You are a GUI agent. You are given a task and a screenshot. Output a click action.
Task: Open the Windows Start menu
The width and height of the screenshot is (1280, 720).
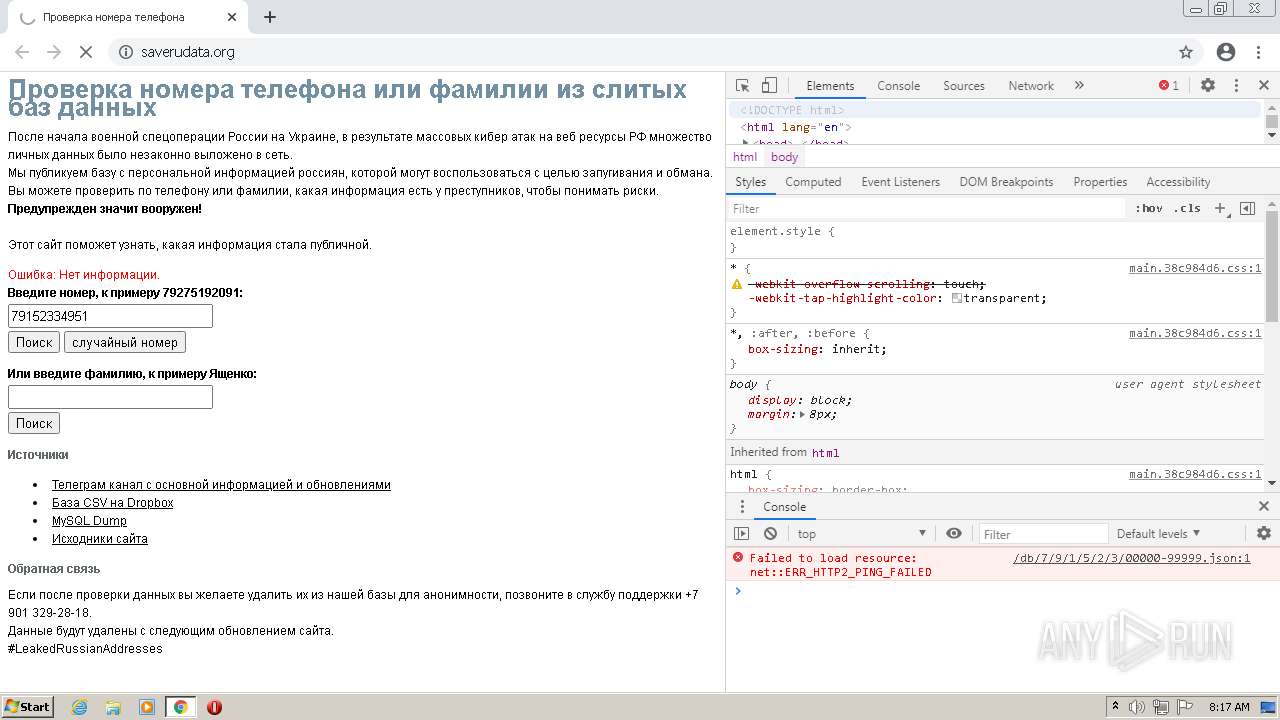tap(27, 707)
